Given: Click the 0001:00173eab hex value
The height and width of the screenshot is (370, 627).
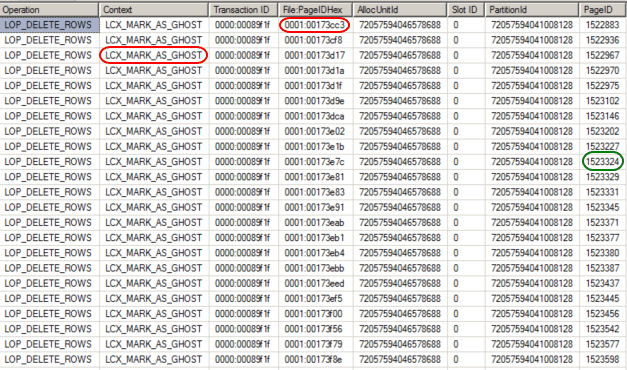Looking at the screenshot, I should click(315, 222).
